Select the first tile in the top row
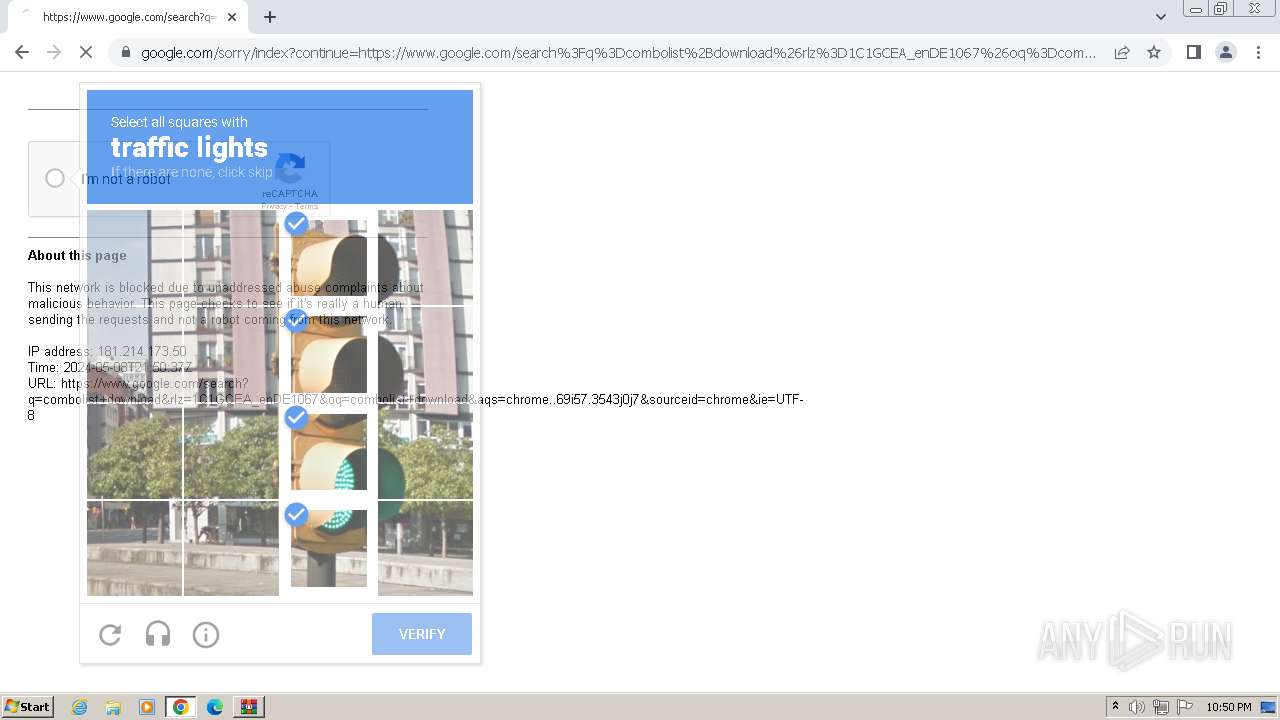This screenshot has height=720, width=1280. [x=134, y=257]
